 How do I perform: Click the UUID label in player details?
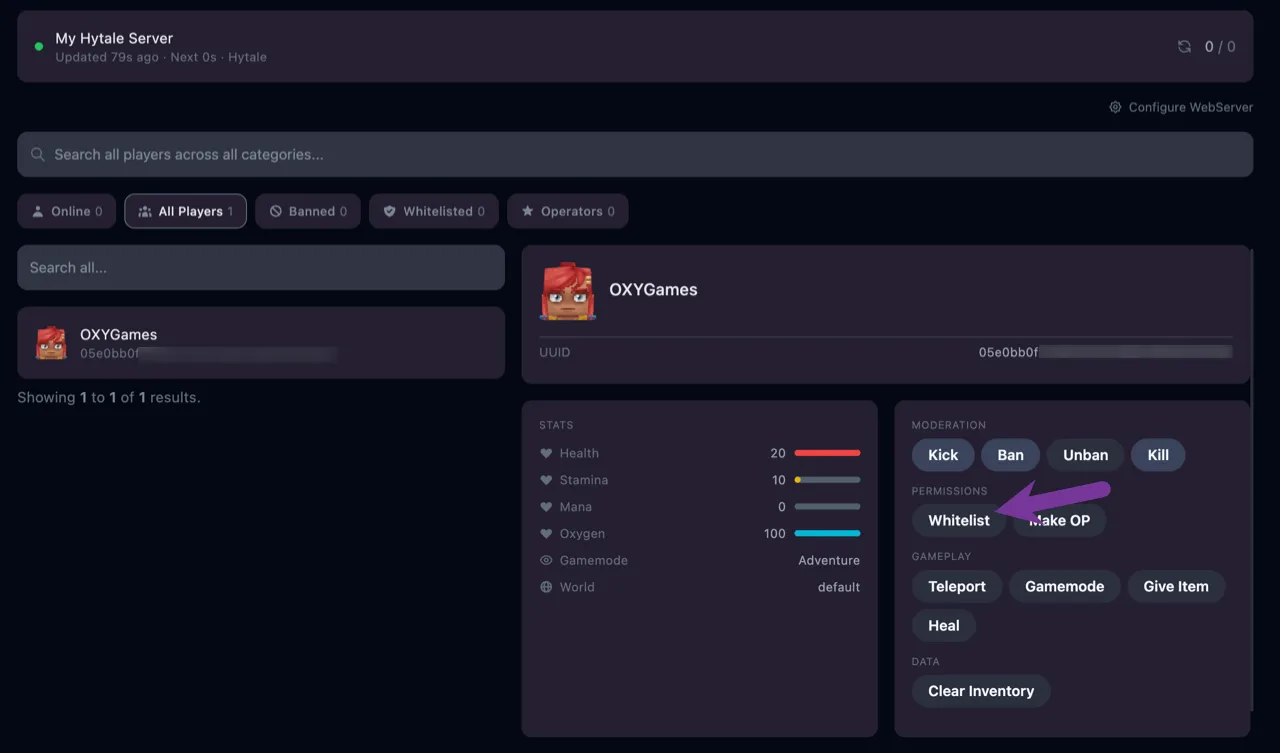(x=555, y=352)
